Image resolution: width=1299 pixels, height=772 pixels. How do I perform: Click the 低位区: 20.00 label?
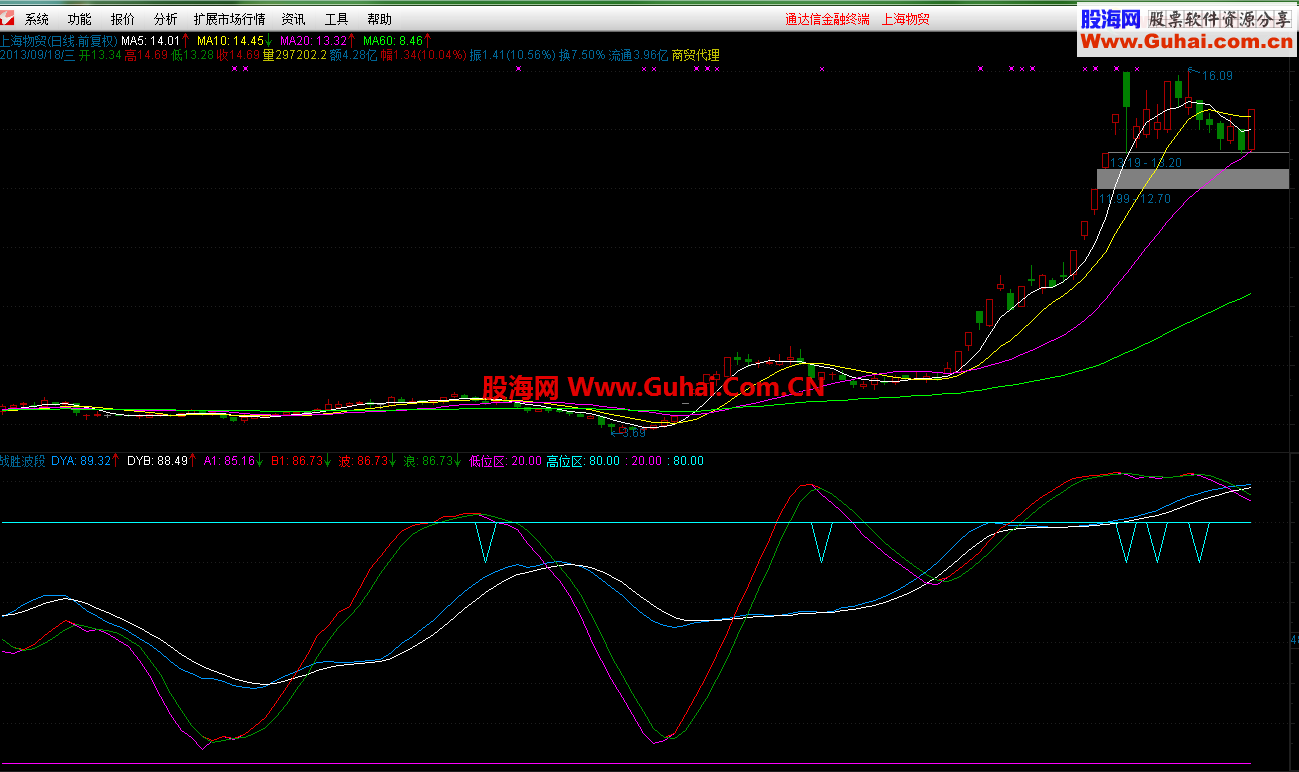click(505, 461)
